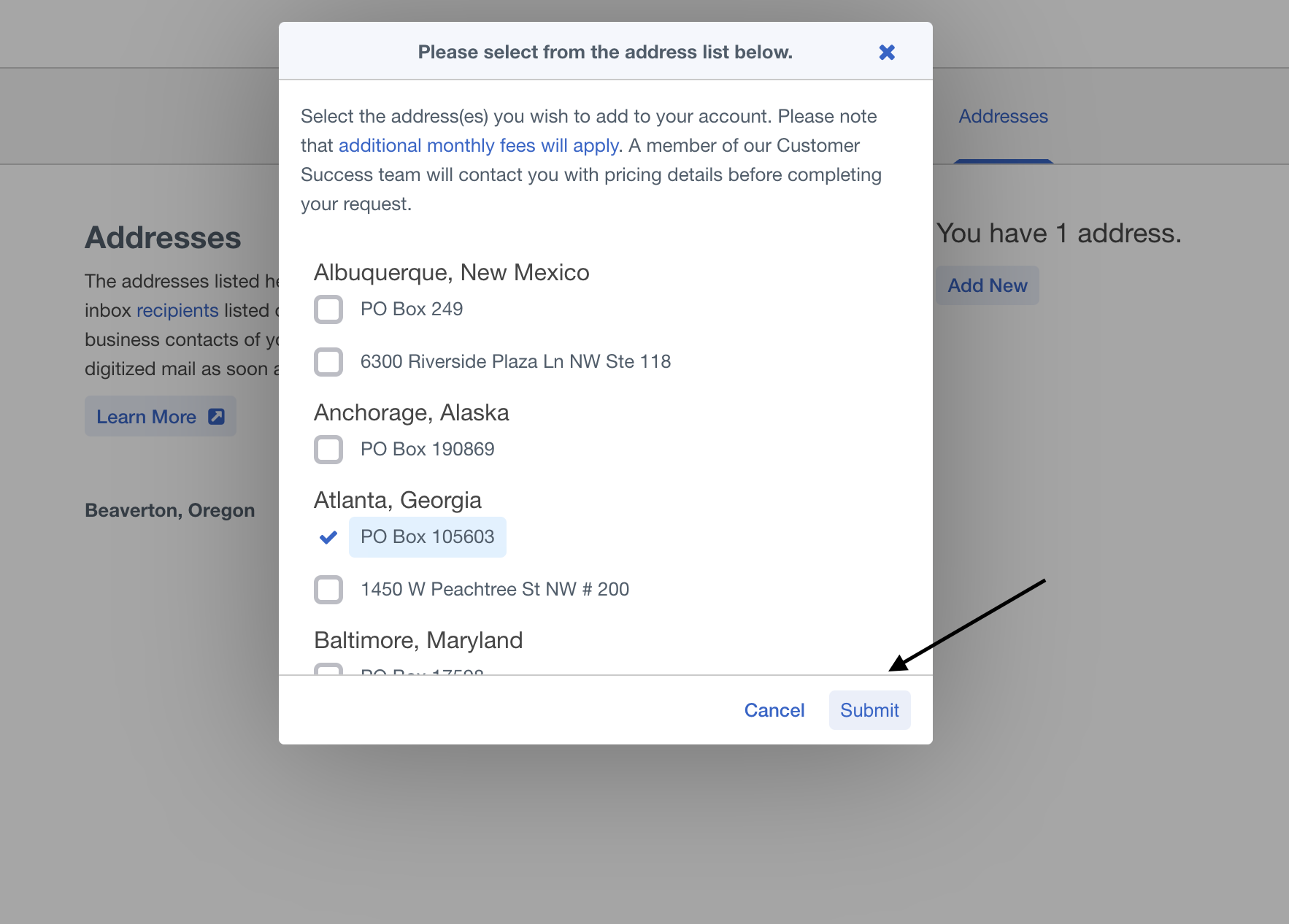Click the Baltimore, Maryland heading
The width and height of the screenshot is (1289, 924).
point(418,640)
